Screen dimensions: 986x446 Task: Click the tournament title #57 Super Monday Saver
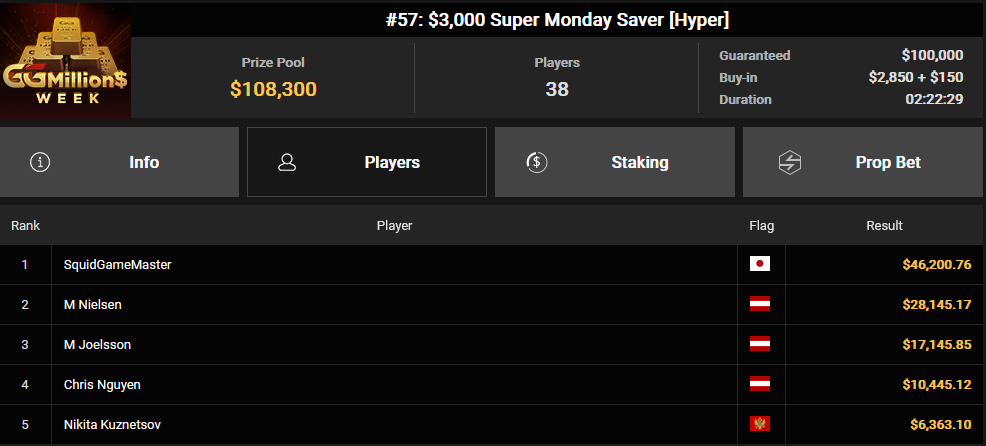click(x=557, y=20)
